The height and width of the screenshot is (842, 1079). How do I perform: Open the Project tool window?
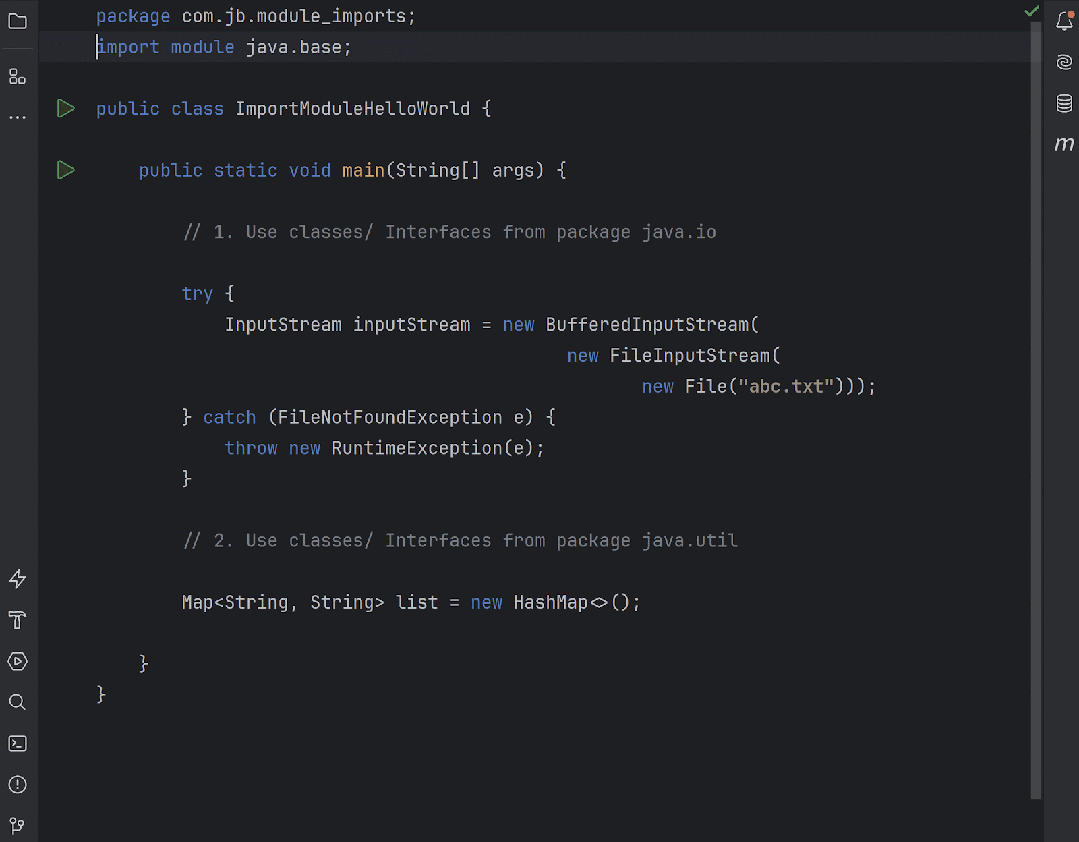[x=17, y=20]
